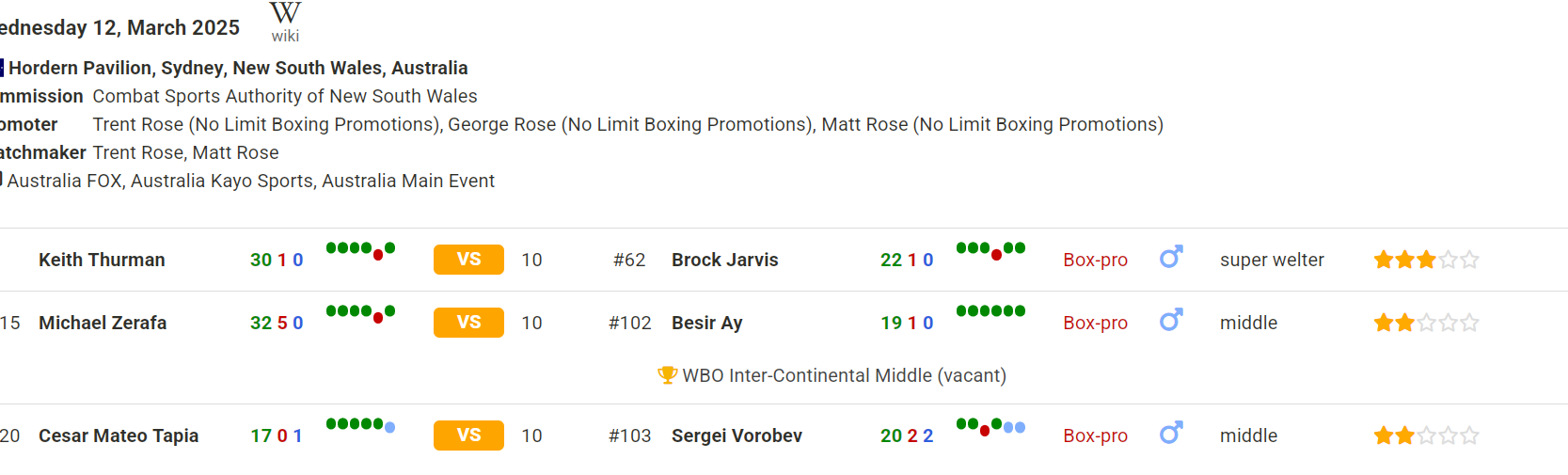
Task: Click Keith Thurman's last-six results dots
Action: (x=360, y=250)
